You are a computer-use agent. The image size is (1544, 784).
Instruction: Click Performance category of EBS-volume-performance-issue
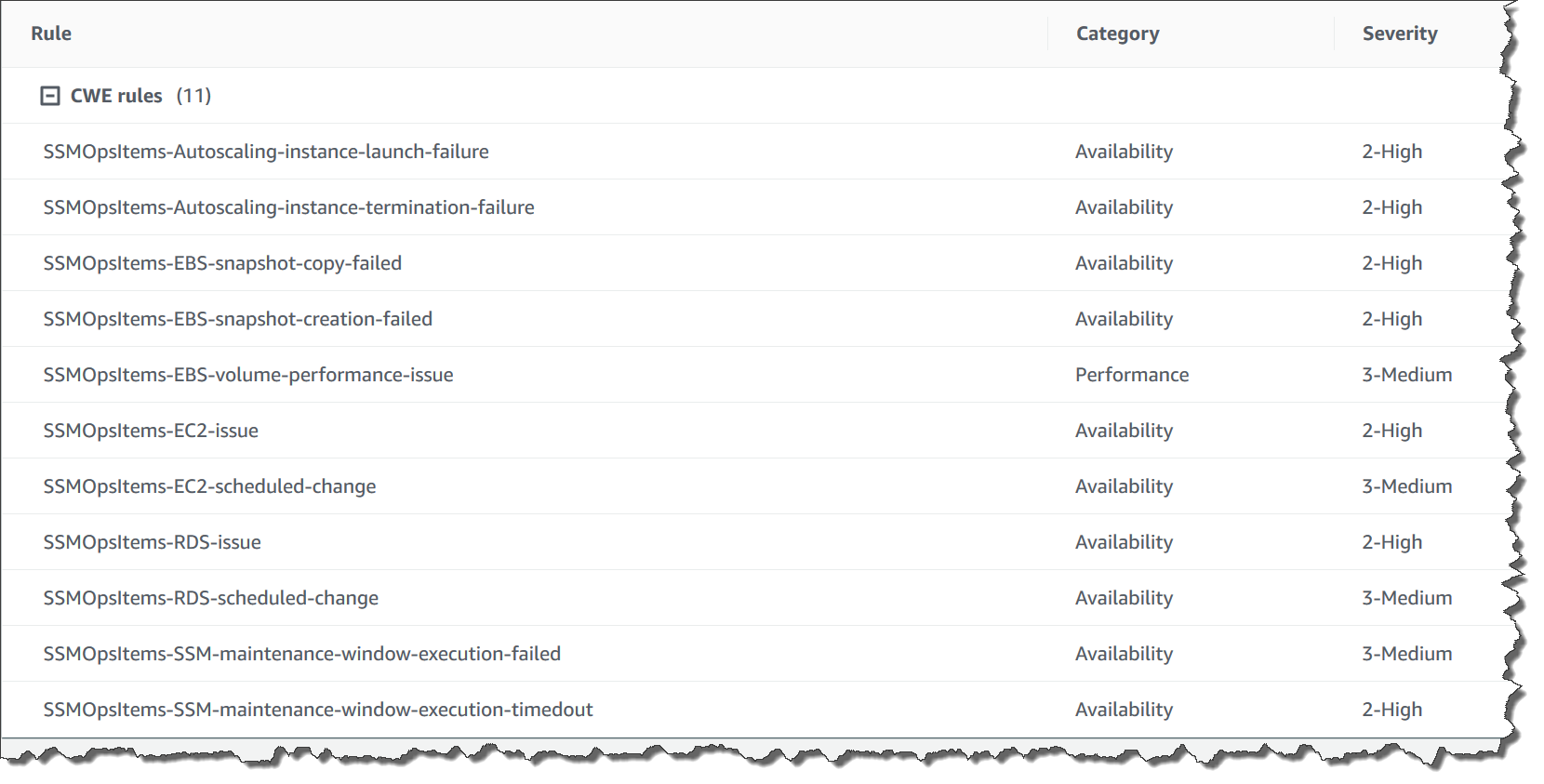(1132, 375)
